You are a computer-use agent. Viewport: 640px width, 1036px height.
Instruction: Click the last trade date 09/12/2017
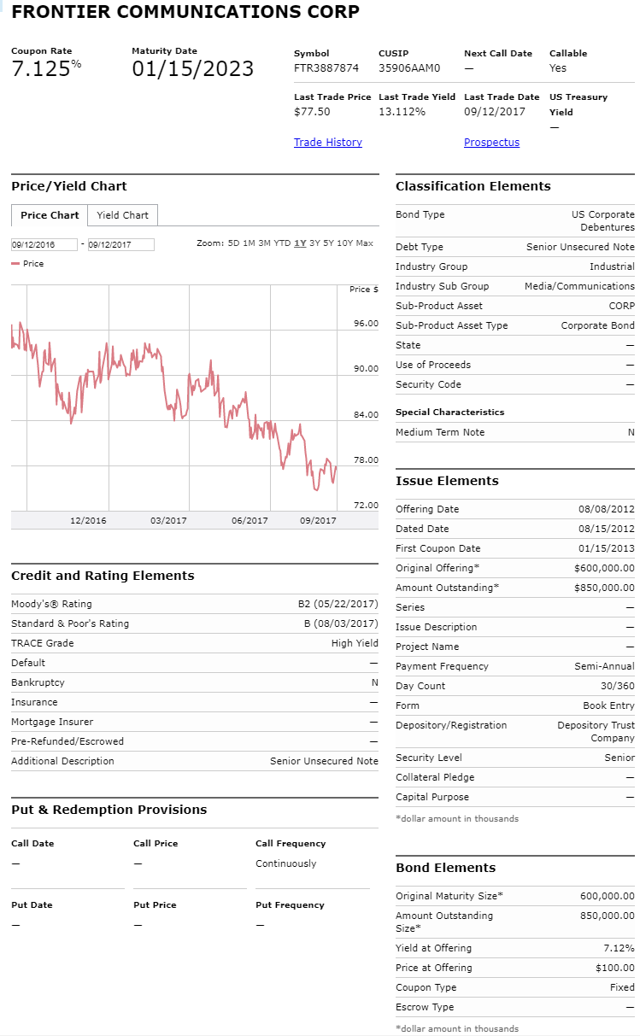pos(495,112)
